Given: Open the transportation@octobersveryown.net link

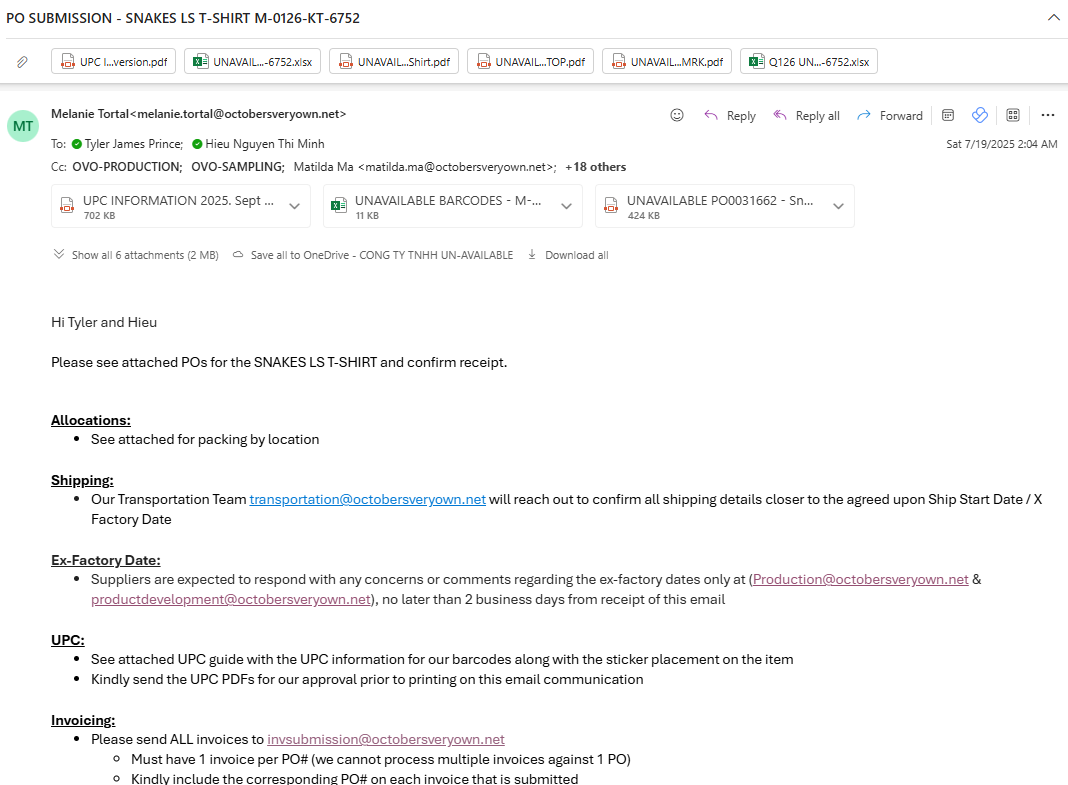Looking at the screenshot, I should tap(367, 499).
